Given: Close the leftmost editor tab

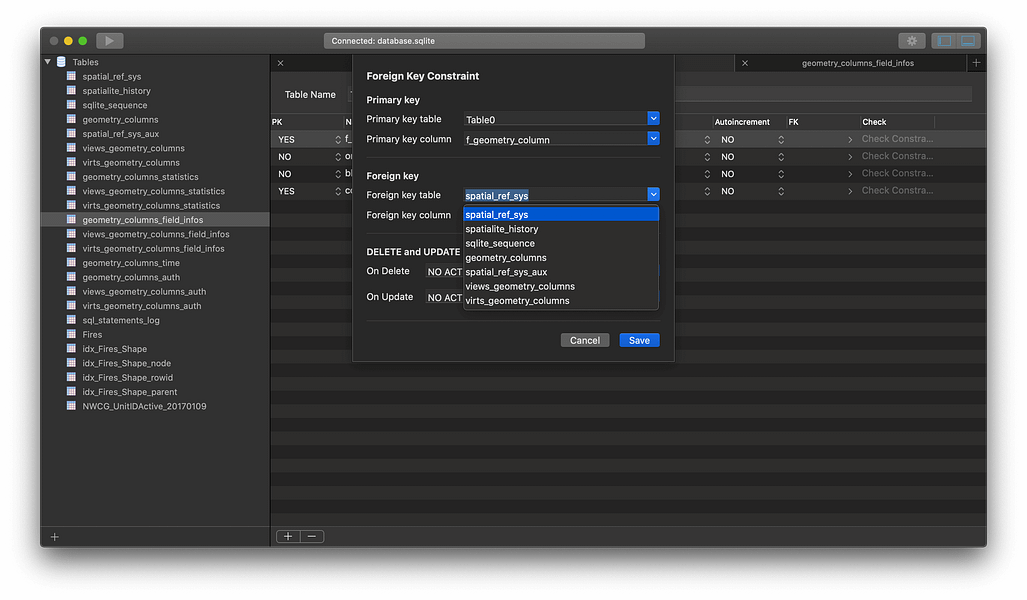Looking at the screenshot, I should (280, 64).
